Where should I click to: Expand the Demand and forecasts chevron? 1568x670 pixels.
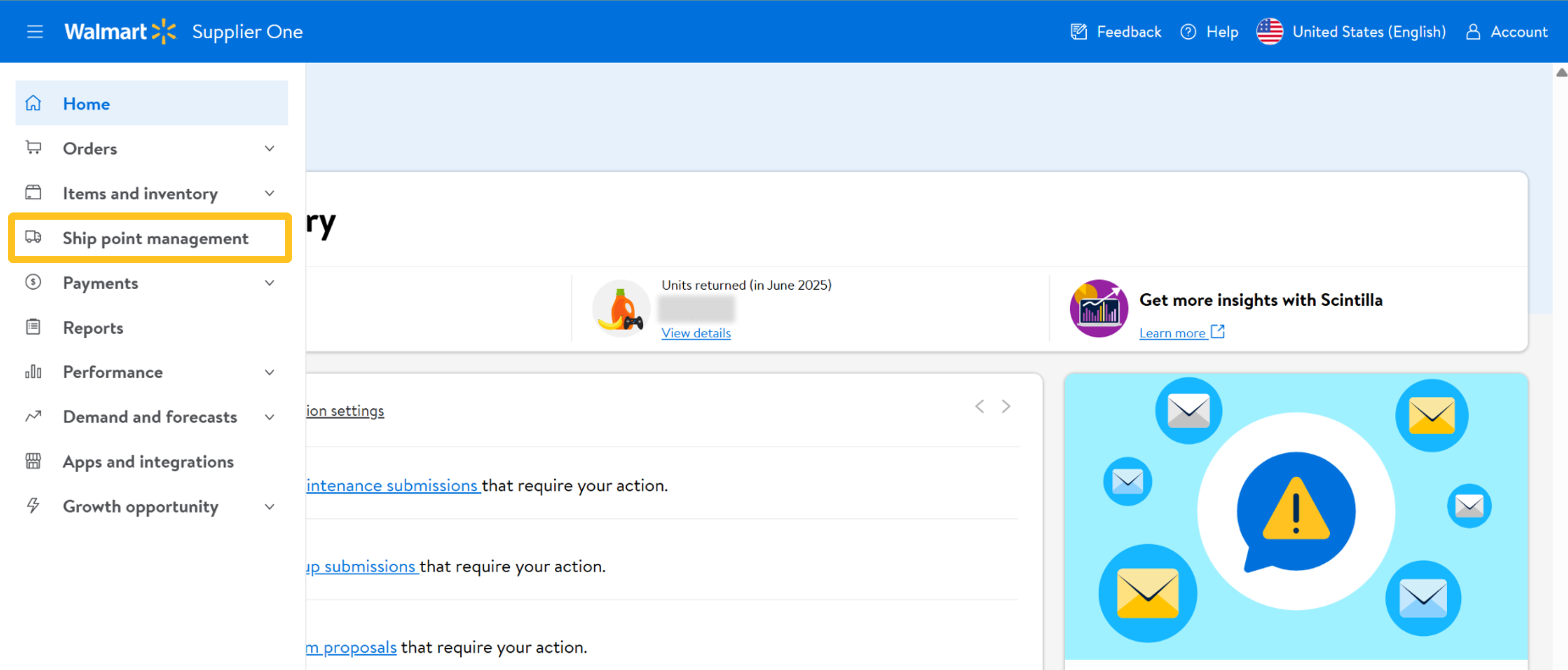coord(270,417)
